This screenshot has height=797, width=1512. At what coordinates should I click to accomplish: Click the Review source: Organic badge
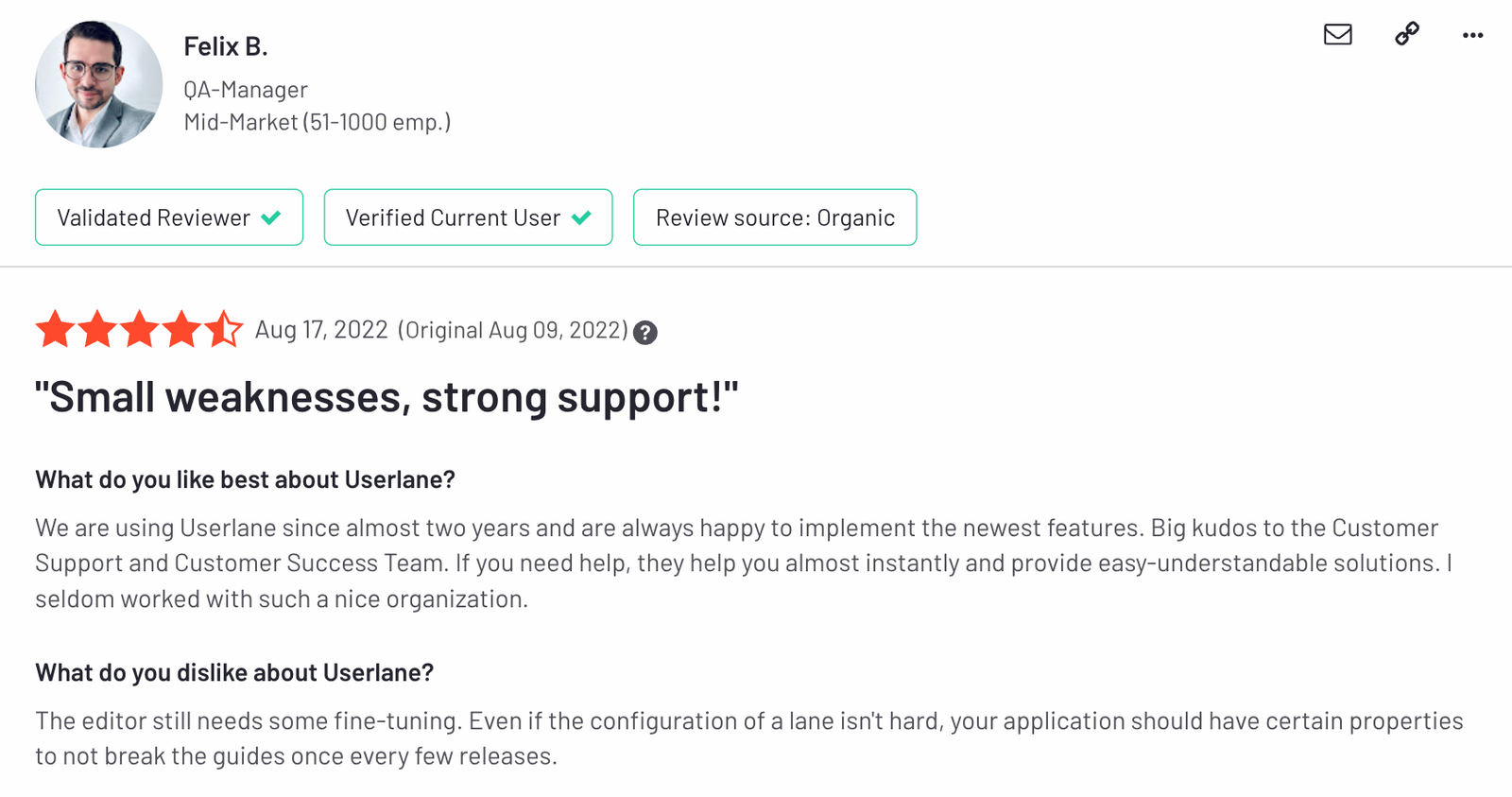point(775,217)
